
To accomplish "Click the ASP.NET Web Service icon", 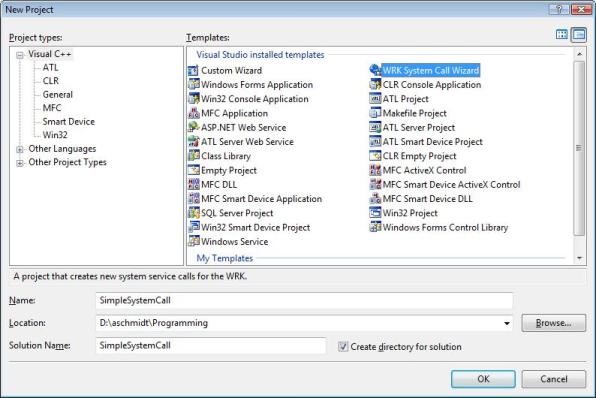I will (193, 127).
